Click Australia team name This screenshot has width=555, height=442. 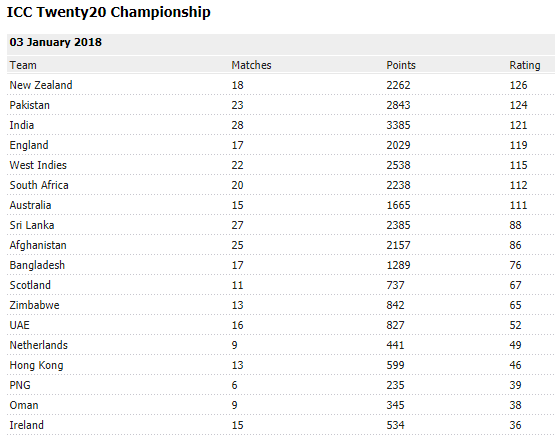click(30, 205)
